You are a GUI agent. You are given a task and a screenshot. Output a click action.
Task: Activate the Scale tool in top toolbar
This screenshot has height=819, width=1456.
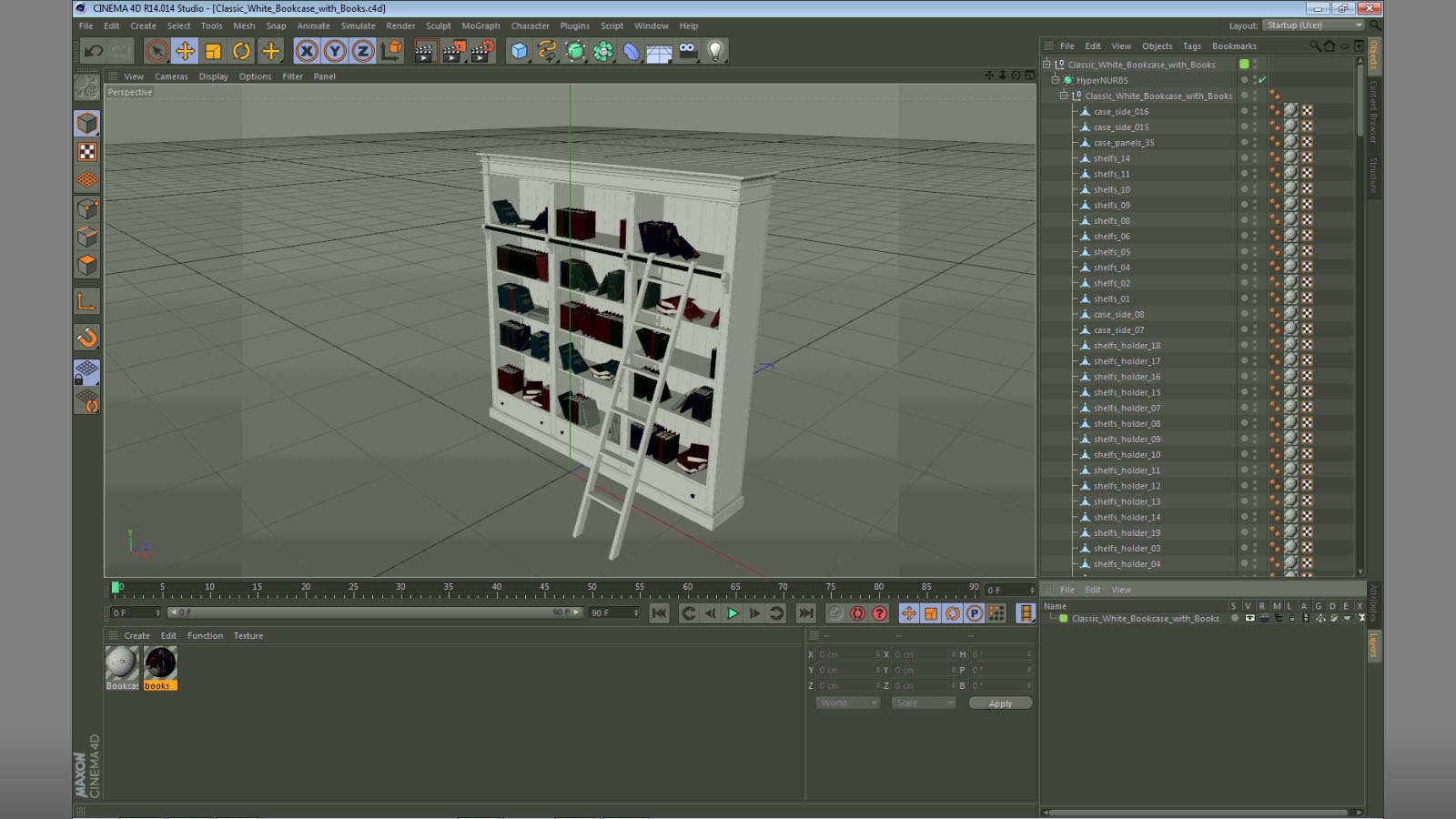tap(213, 51)
